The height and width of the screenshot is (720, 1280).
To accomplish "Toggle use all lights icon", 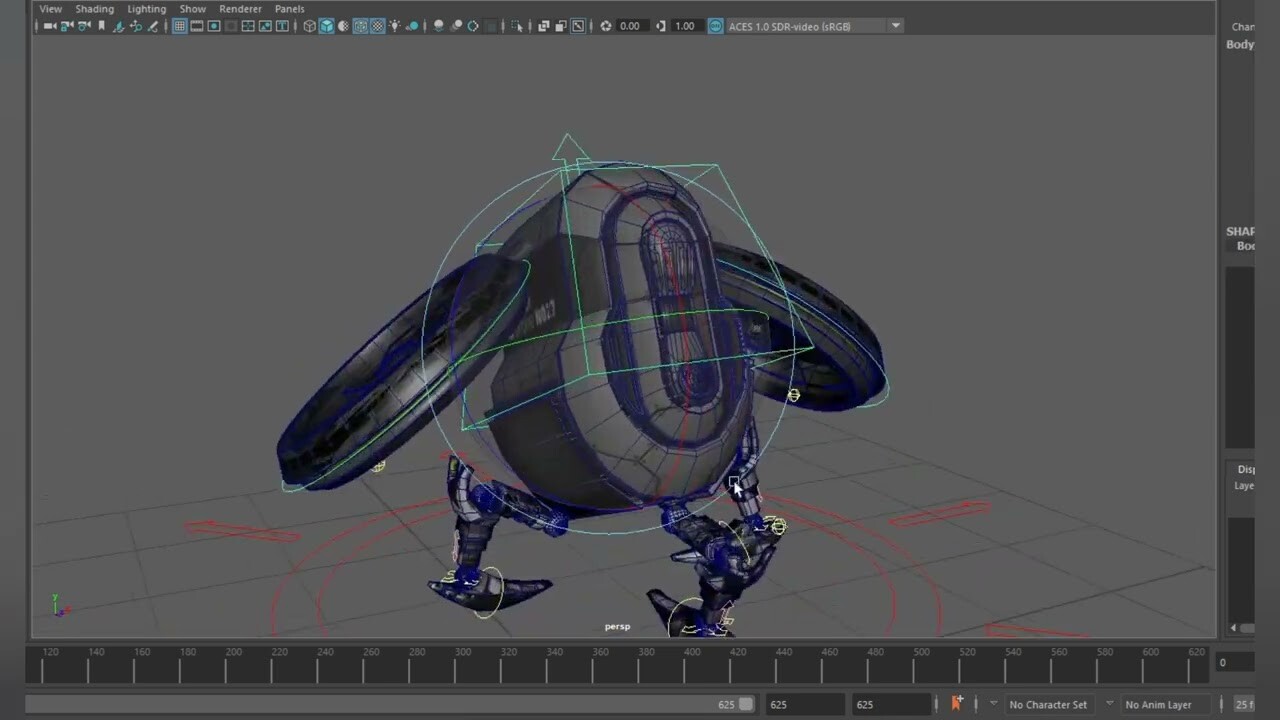I will click(395, 26).
